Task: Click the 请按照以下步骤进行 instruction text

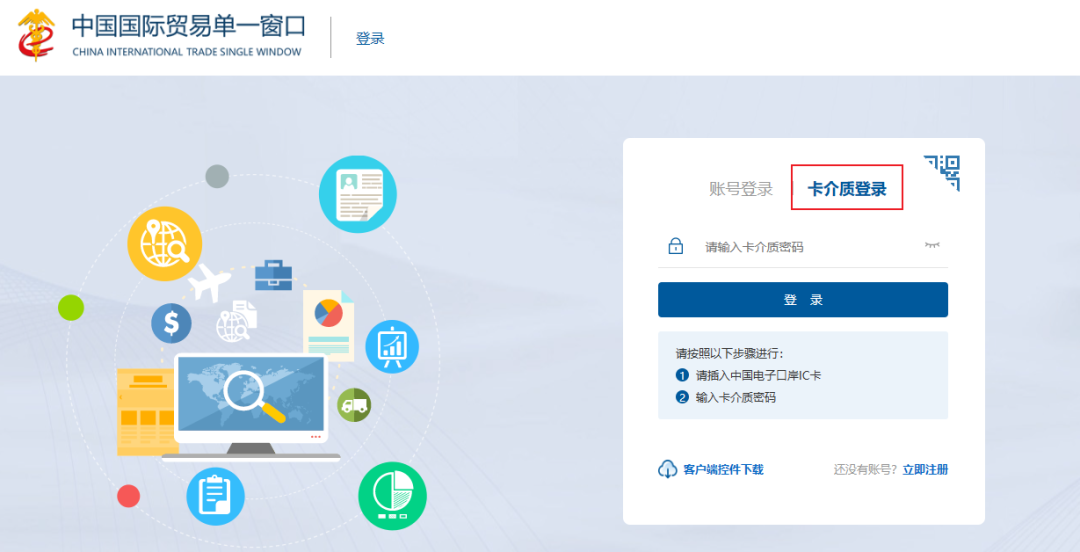Action: click(729, 354)
